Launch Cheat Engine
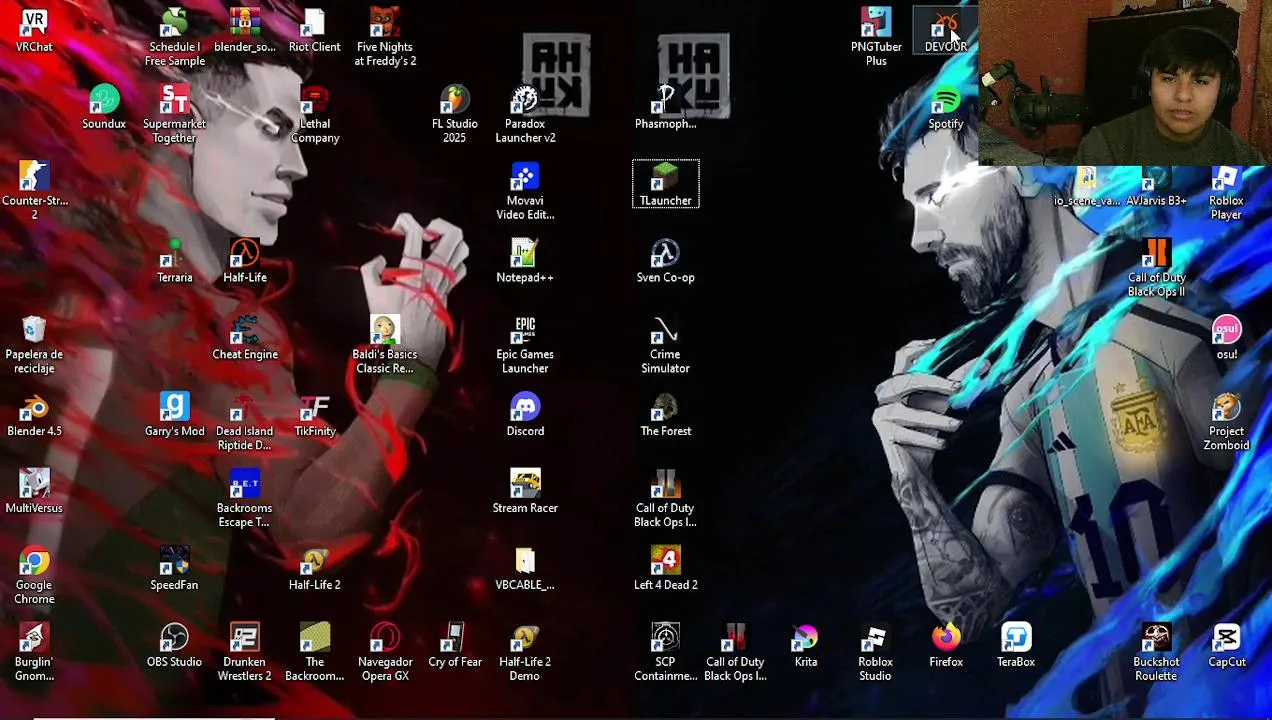This screenshot has width=1272, height=720. (x=245, y=339)
